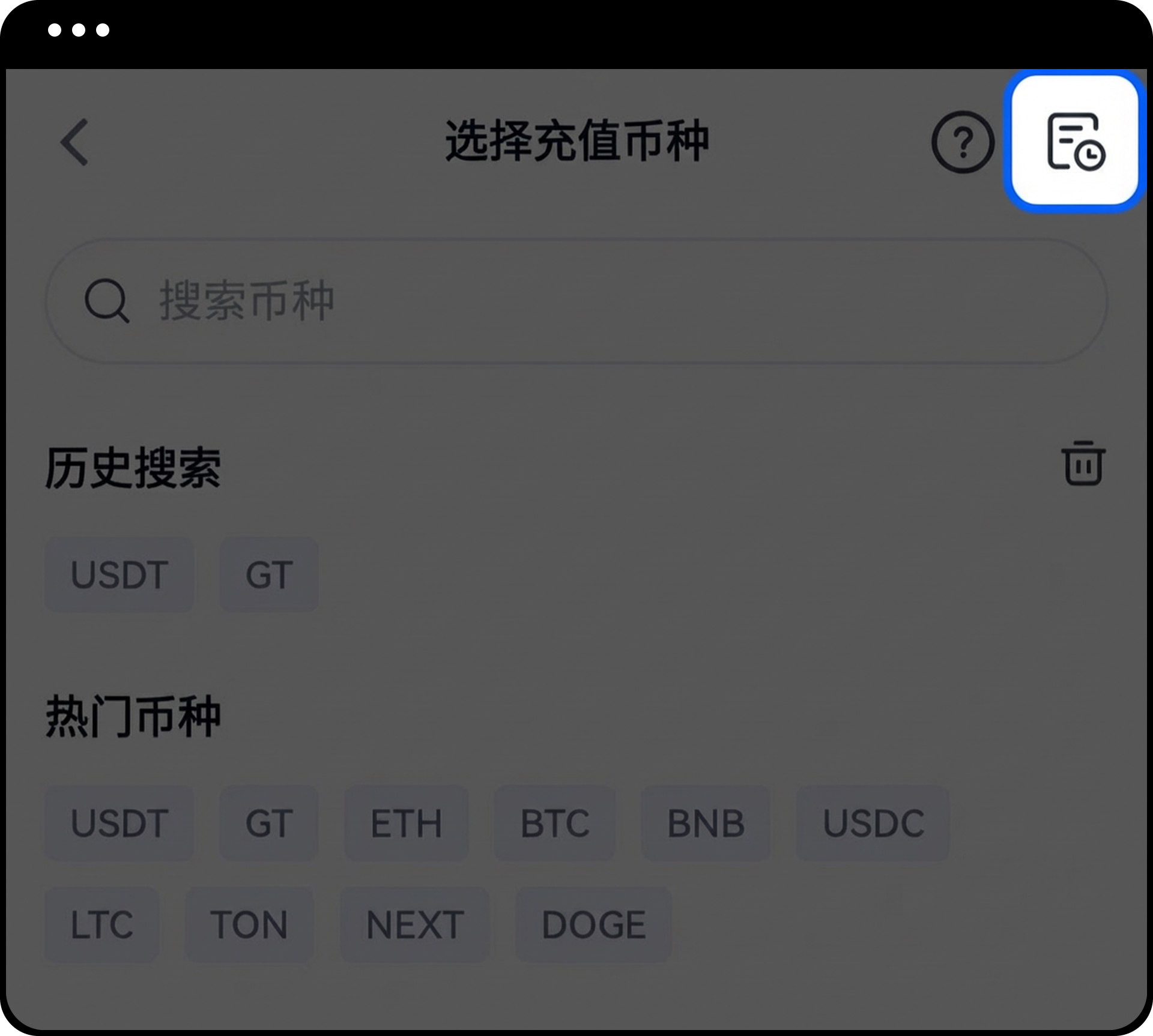Viewport: 1153px width, 1036px height.
Task: Click the 选择充值币种 page title
Action: [x=577, y=142]
